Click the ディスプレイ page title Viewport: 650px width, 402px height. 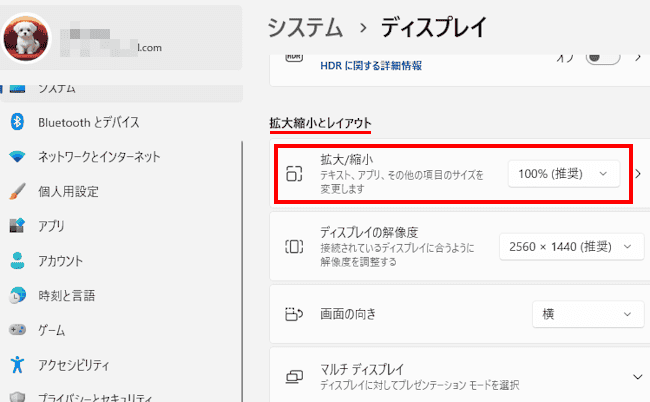click(x=434, y=28)
